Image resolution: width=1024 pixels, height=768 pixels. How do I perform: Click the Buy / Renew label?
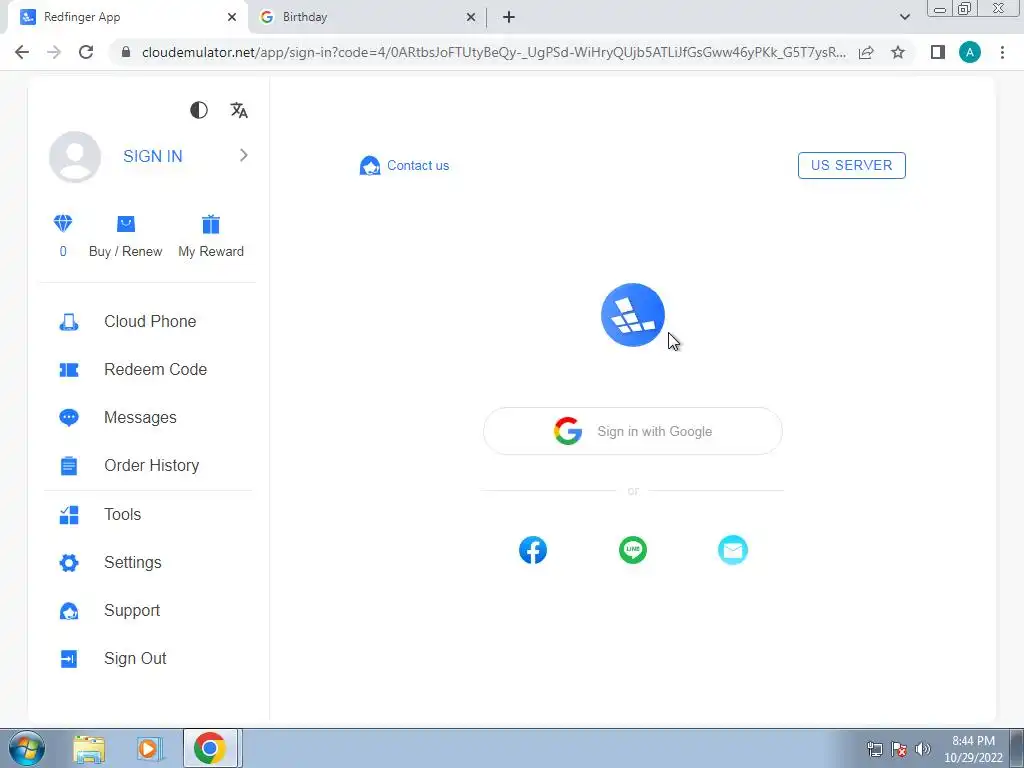point(125,251)
